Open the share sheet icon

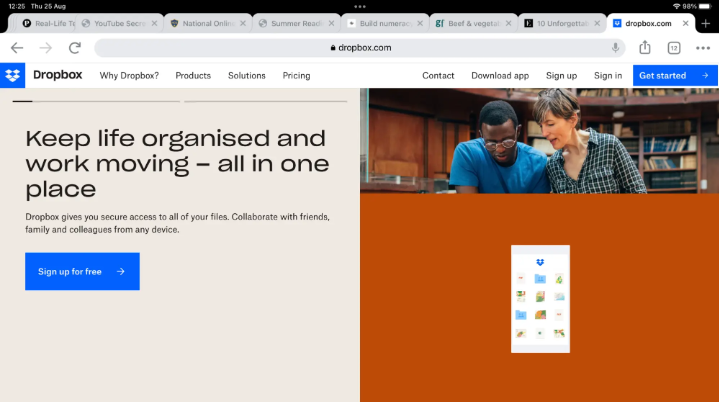(x=645, y=47)
